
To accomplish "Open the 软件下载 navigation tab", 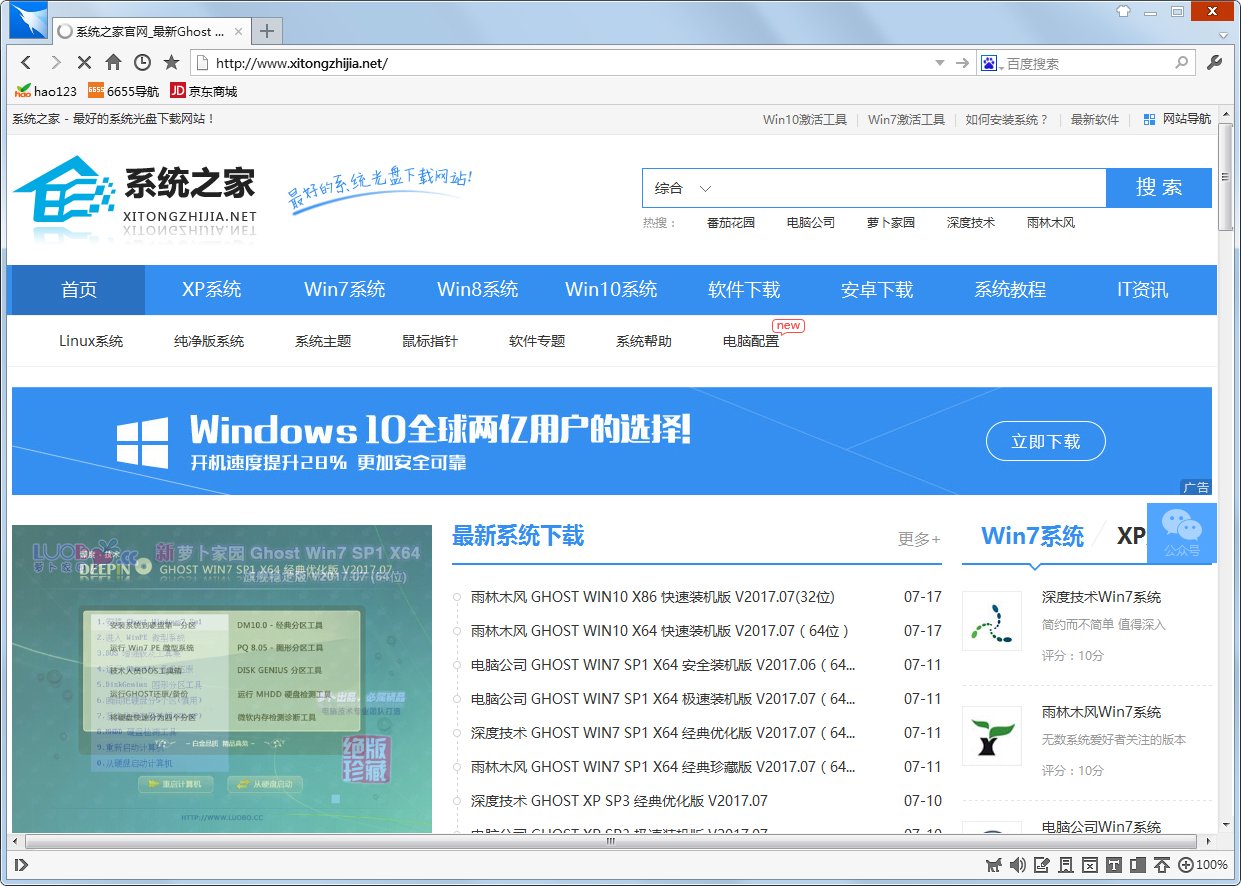I will [743, 290].
